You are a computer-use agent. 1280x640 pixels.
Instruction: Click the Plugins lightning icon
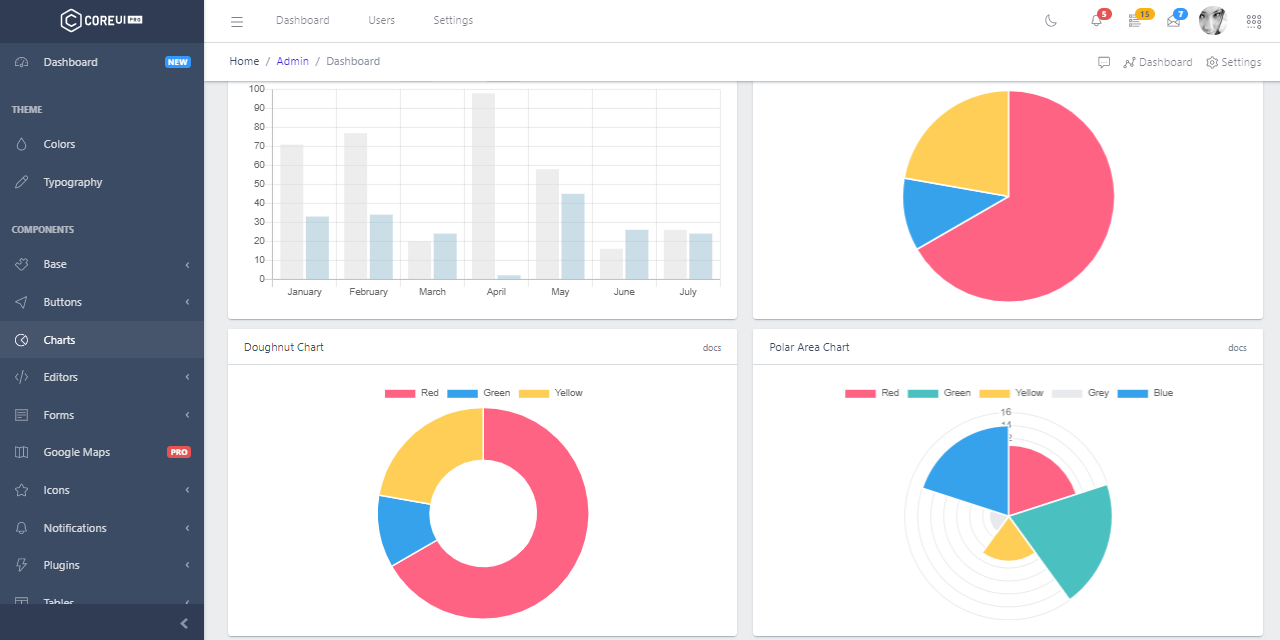pos(22,565)
